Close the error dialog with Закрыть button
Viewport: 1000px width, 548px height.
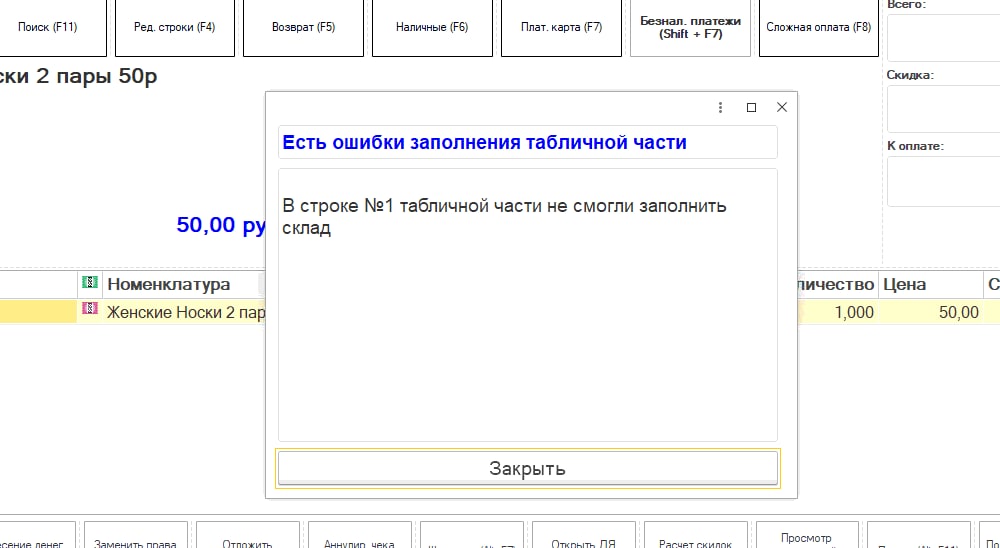[527, 468]
